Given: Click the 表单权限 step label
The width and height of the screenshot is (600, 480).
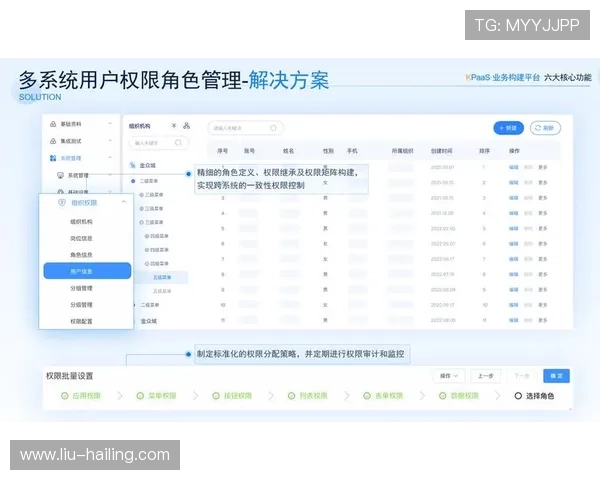Looking at the screenshot, I should 389,396.
